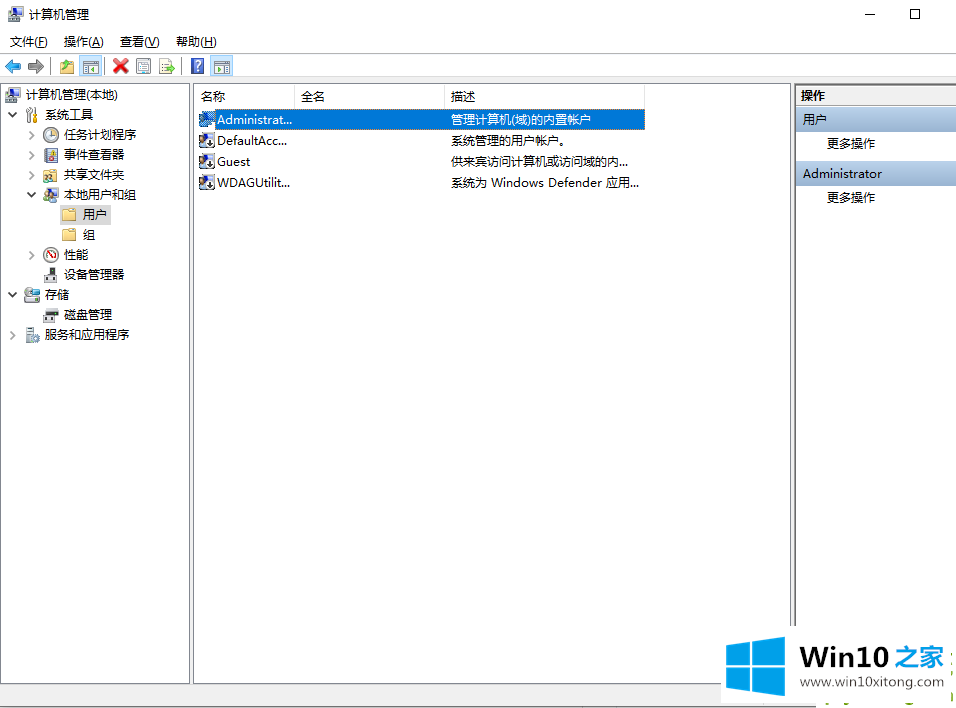Select the WDAGUtilit... name cell

254,182
